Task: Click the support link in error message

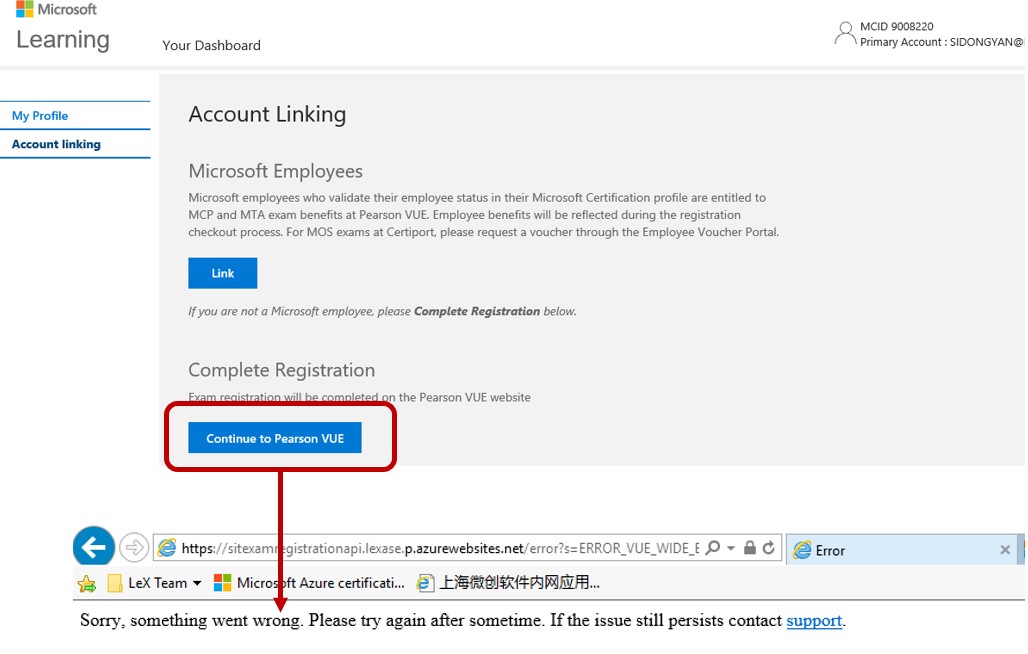Action: point(814,621)
